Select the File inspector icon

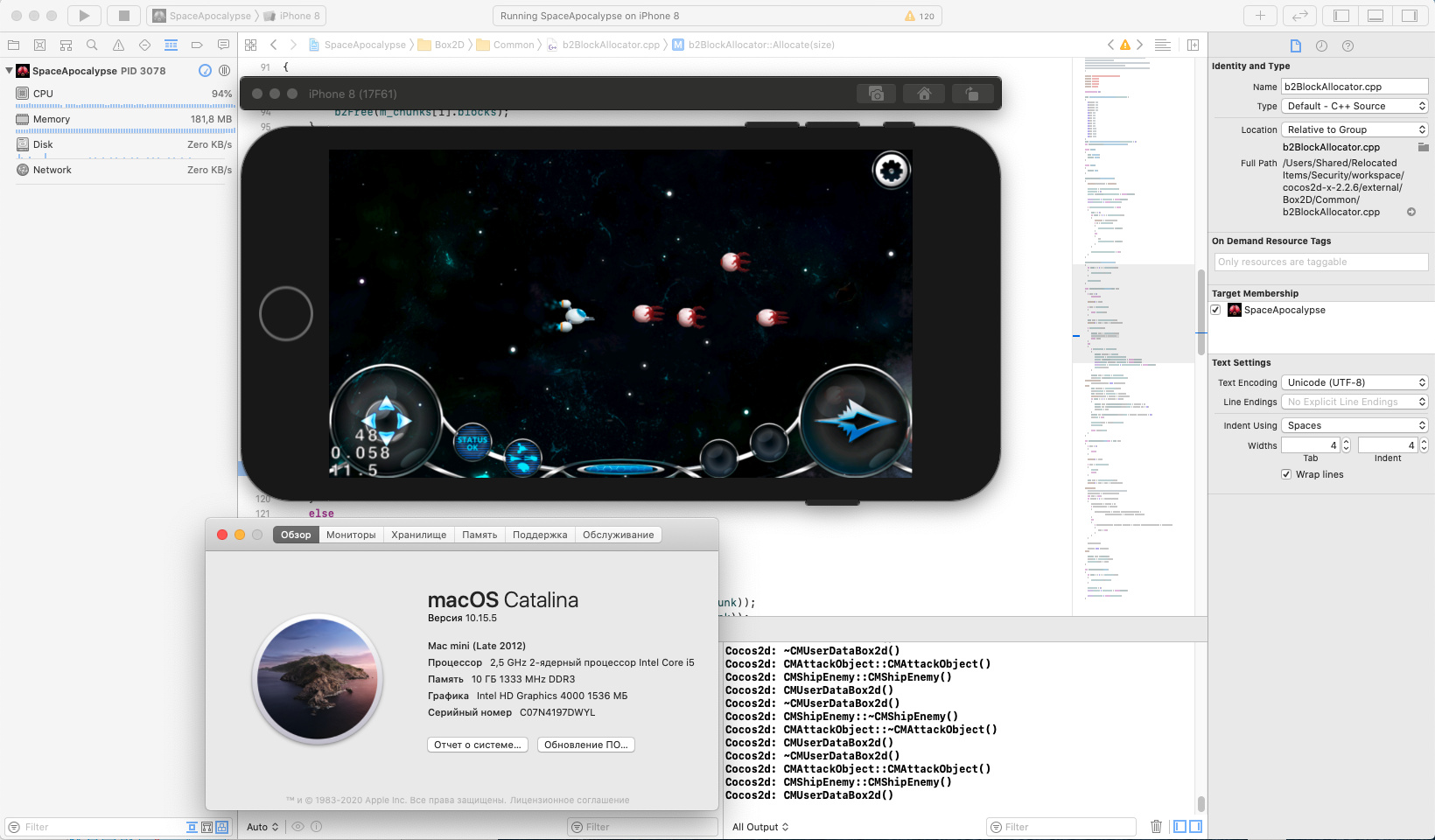[1296, 45]
